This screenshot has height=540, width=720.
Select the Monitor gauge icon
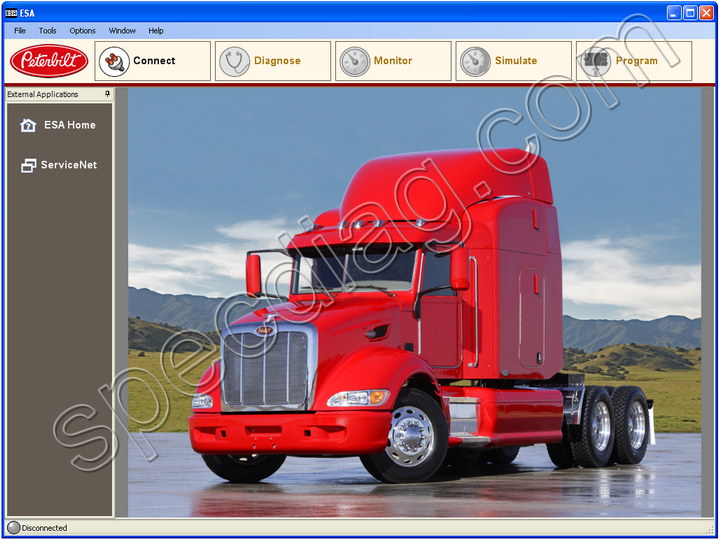click(x=355, y=61)
